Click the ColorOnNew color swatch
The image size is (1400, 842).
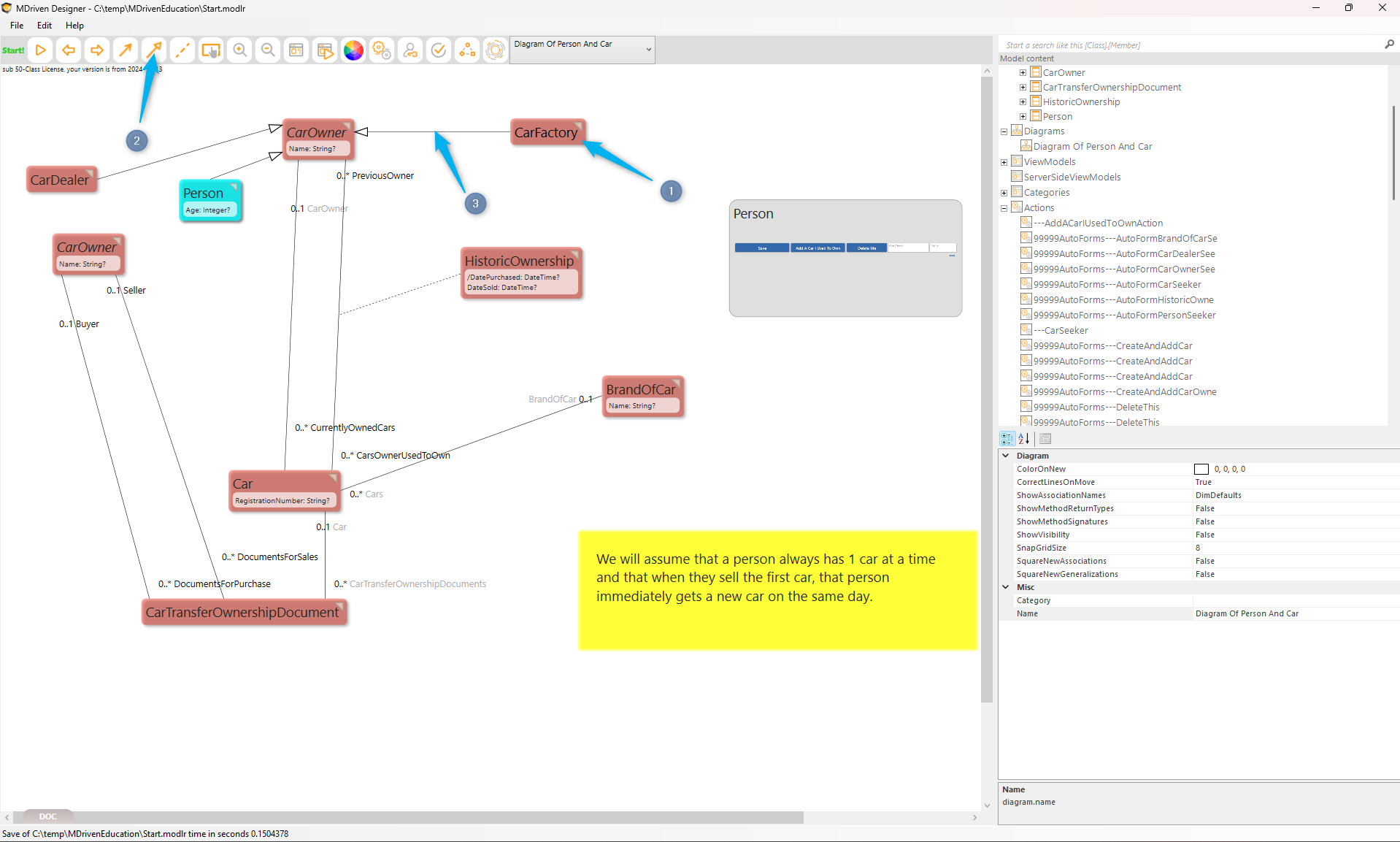point(1201,470)
